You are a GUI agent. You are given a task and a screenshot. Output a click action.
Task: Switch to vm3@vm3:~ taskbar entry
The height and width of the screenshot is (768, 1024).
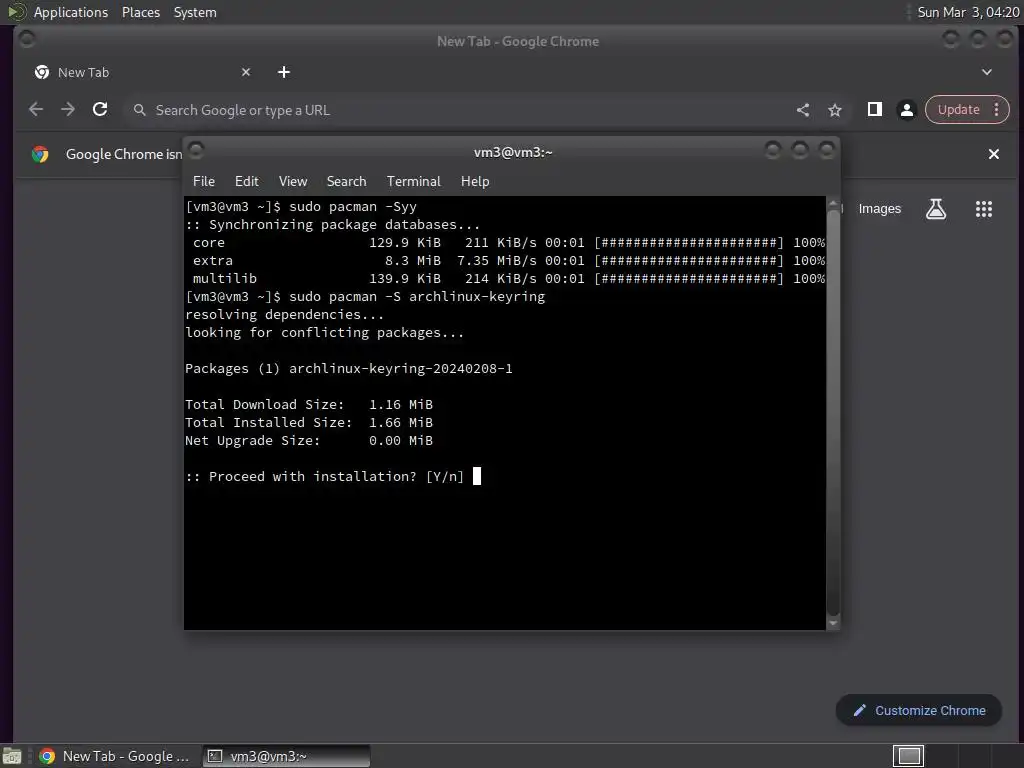[286, 756]
